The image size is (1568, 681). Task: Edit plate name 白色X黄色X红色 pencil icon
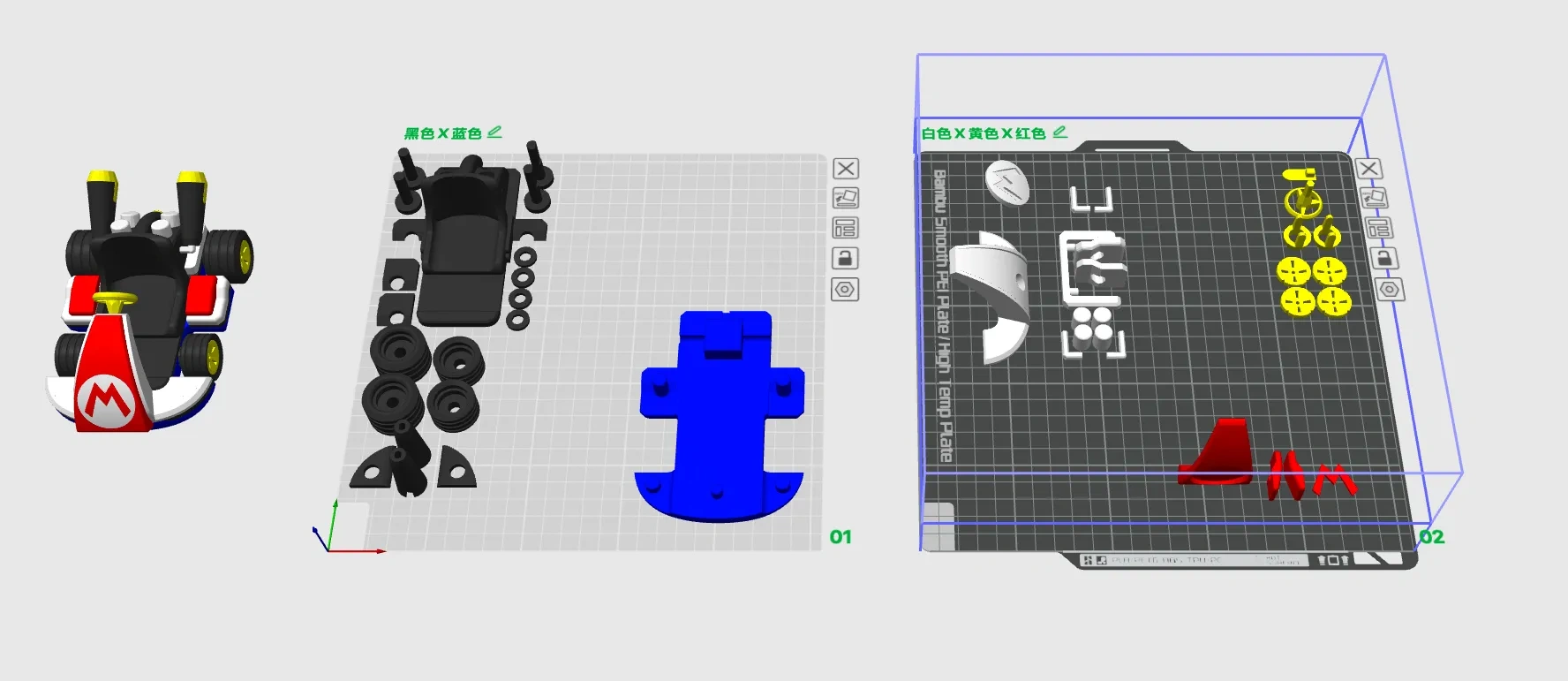1060,132
